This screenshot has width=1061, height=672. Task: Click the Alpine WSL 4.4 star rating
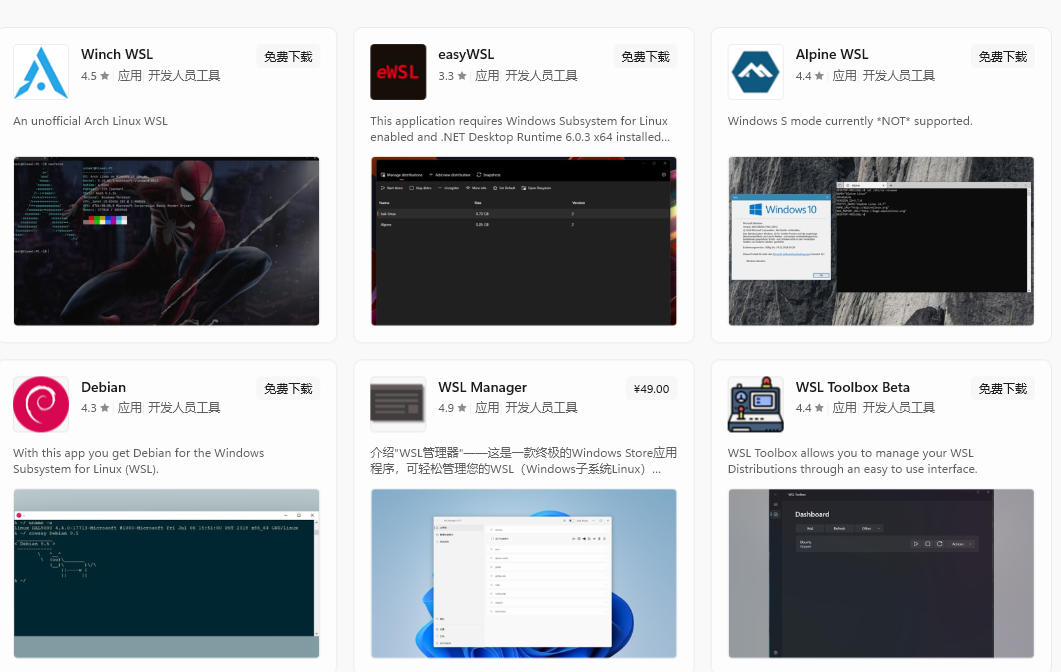pyautogui.click(x=810, y=76)
